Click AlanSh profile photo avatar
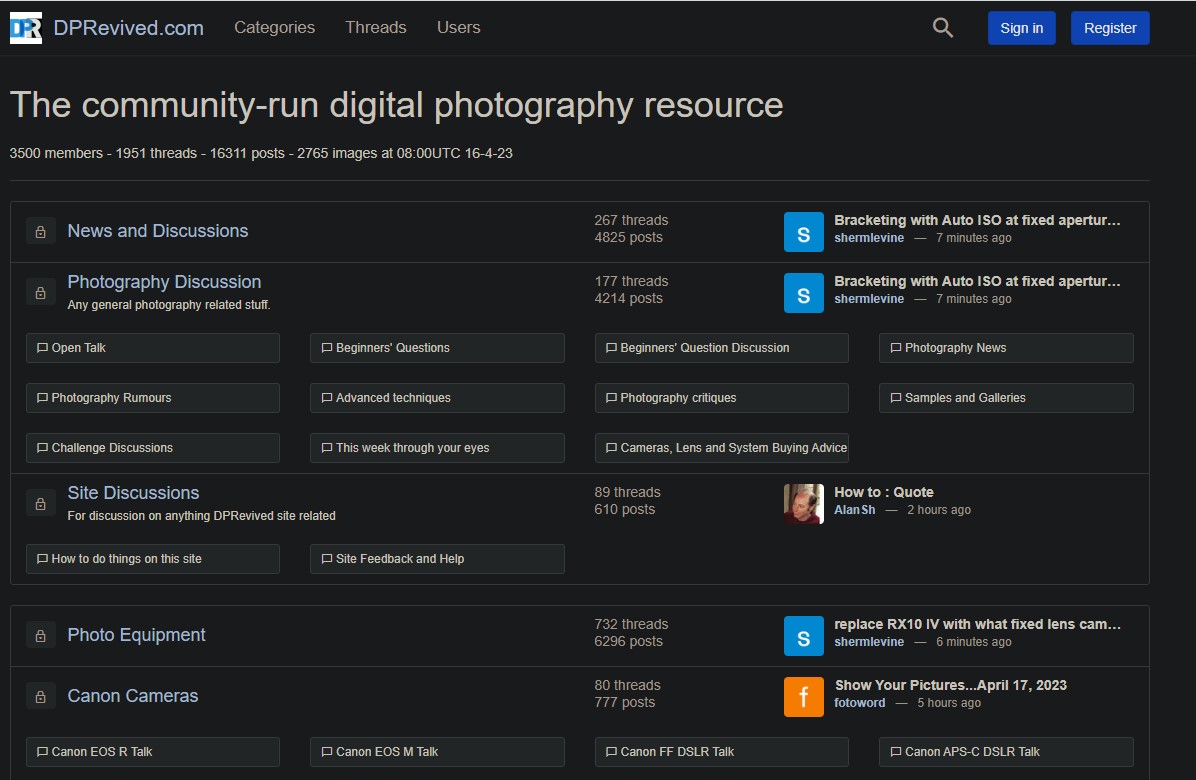The image size is (1196, 780). [x=804, y=504]
